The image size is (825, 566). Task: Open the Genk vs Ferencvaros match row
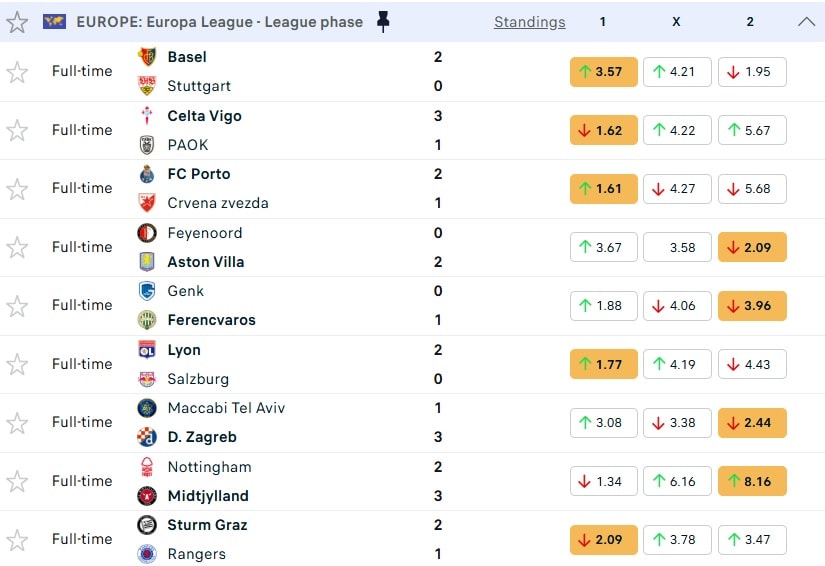tap(300, 305)
